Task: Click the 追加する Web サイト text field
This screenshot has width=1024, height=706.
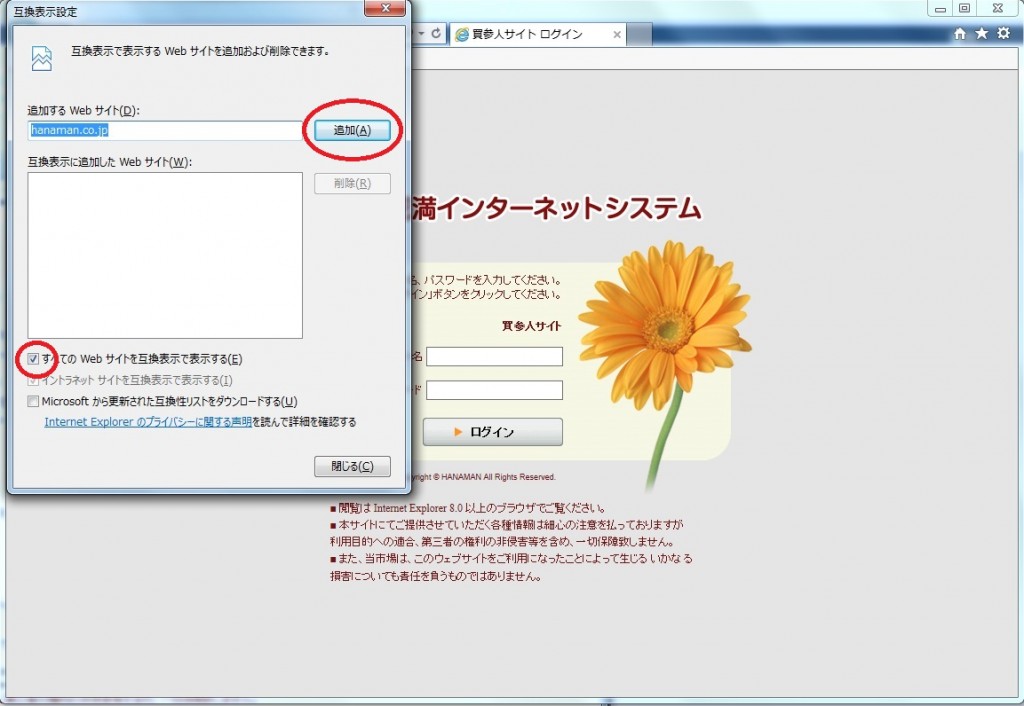Action: pyautogui.click(x=165, y=130)
